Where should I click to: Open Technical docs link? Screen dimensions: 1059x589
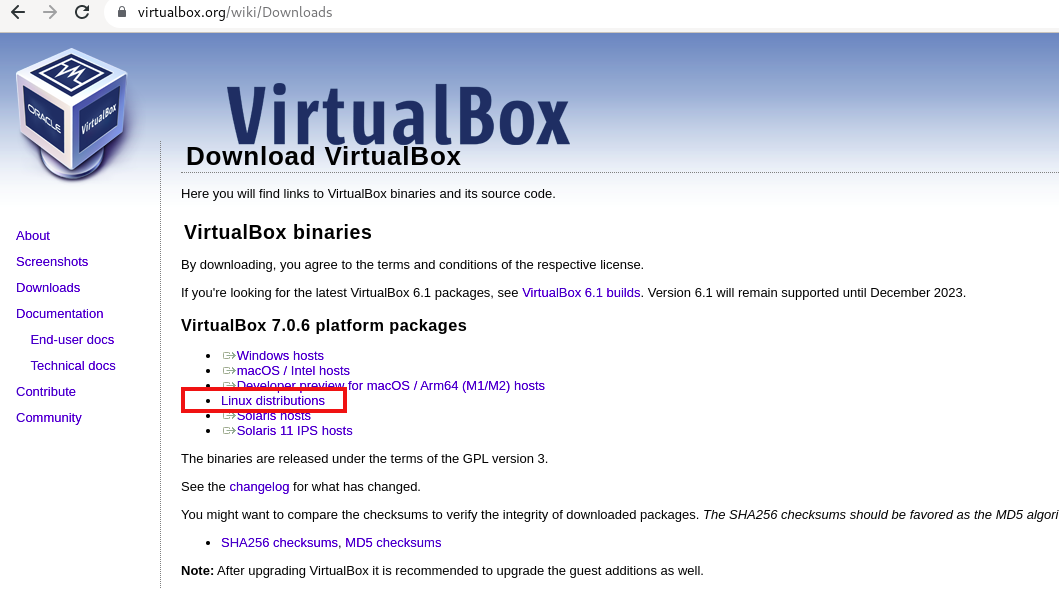pyautogui.click(x=73, y=365)
